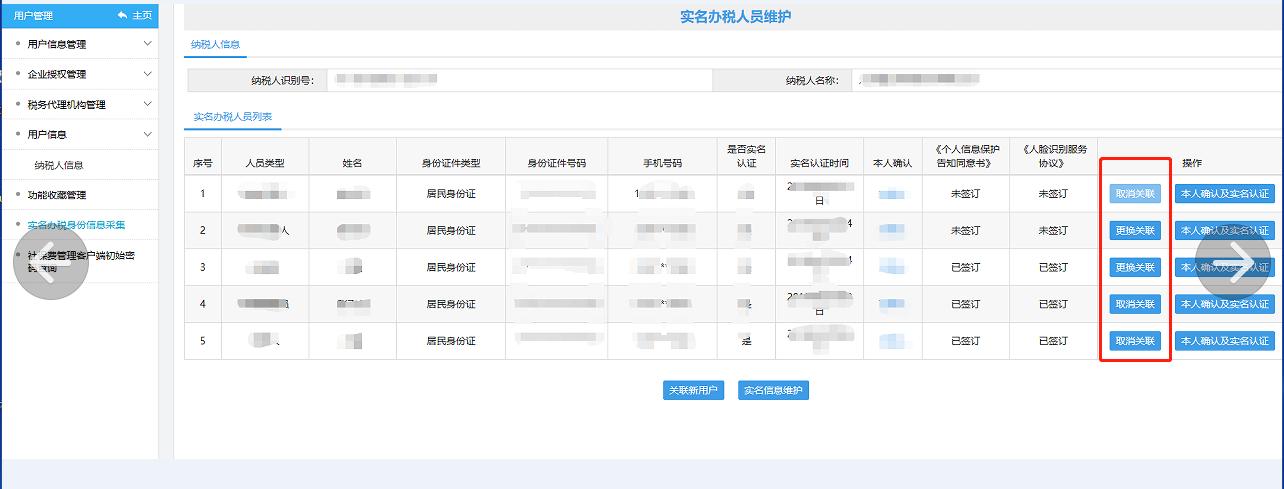Open 纳税人信息 sidebar sub-item

[x=59, y=165]
